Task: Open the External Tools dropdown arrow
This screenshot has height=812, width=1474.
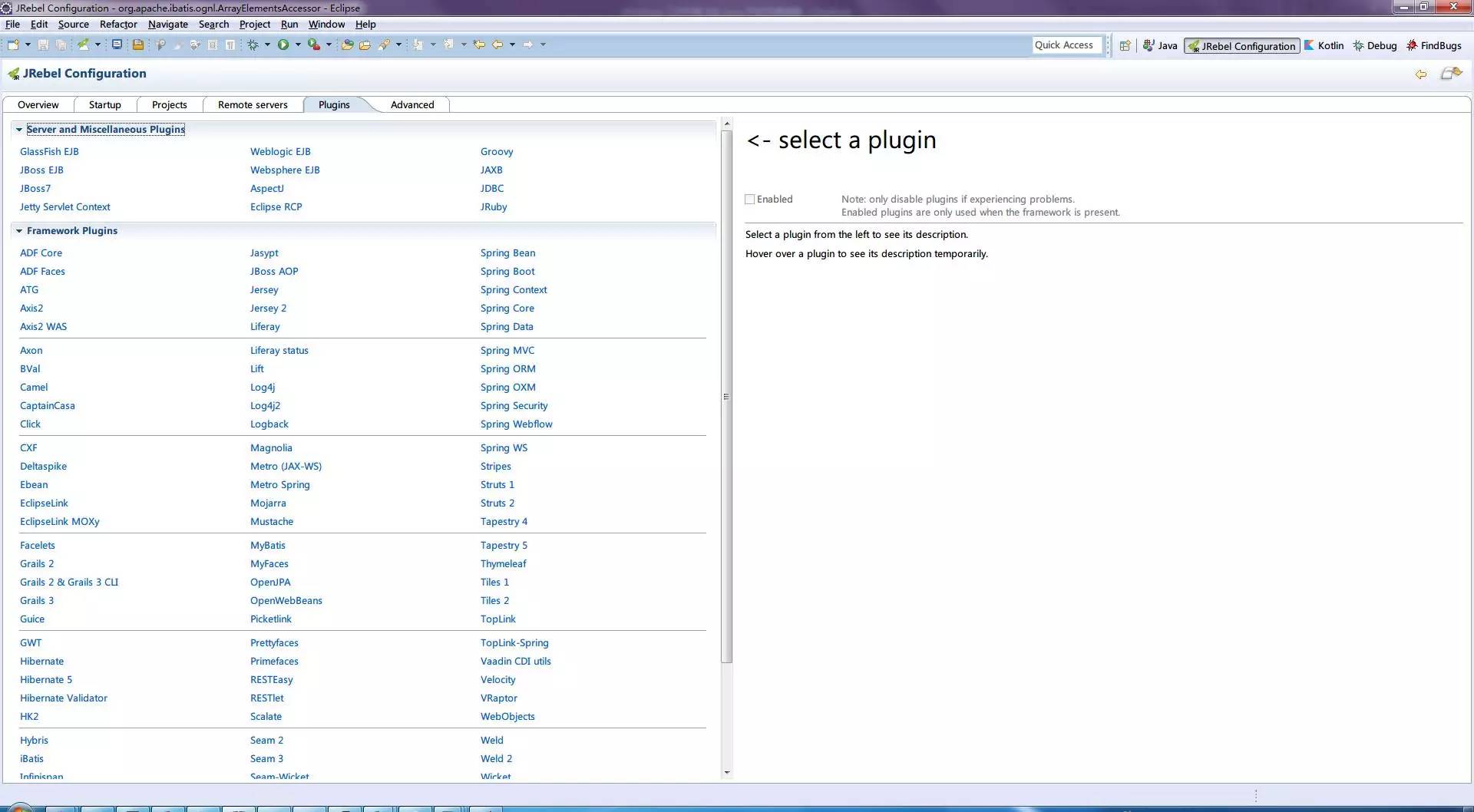Action: coord(329,45)
